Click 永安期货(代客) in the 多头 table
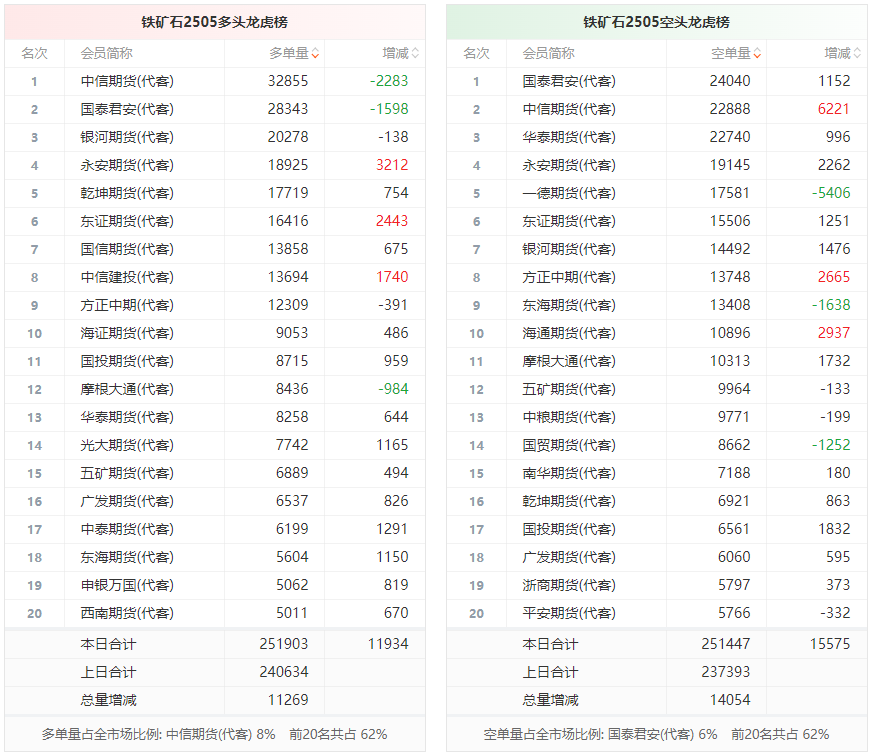This screenshot has height=756, width=871. click(127, 166)
